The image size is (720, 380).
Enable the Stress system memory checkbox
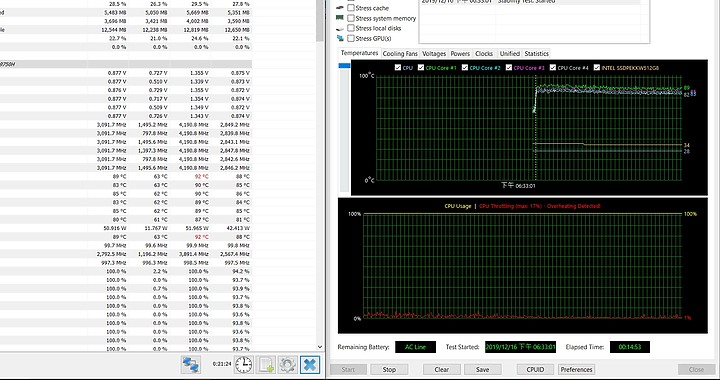[351, 18]
